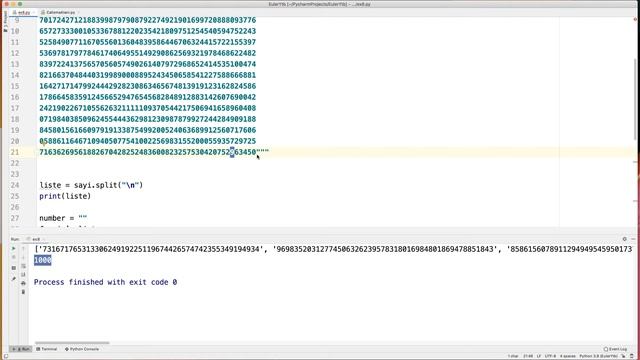Click the cursor position in status bar
Image resolution: width=640 pixels, height=360 pixels.
pyautogui.click(x=528, y=356)
